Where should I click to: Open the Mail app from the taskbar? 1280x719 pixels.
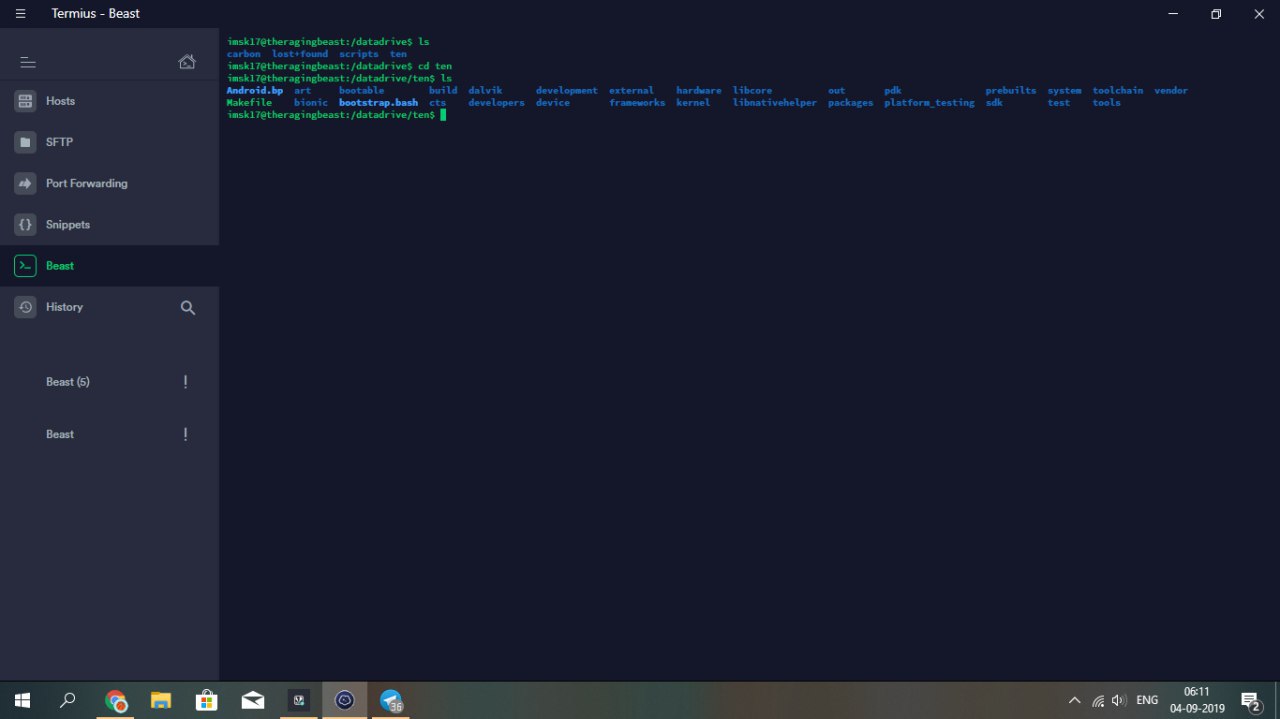pos(252,700)
